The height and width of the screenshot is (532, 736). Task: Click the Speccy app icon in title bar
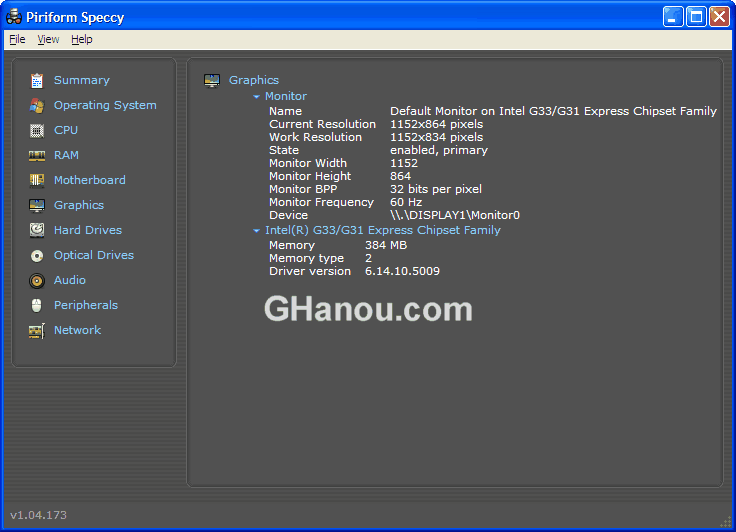click(14, 16)
